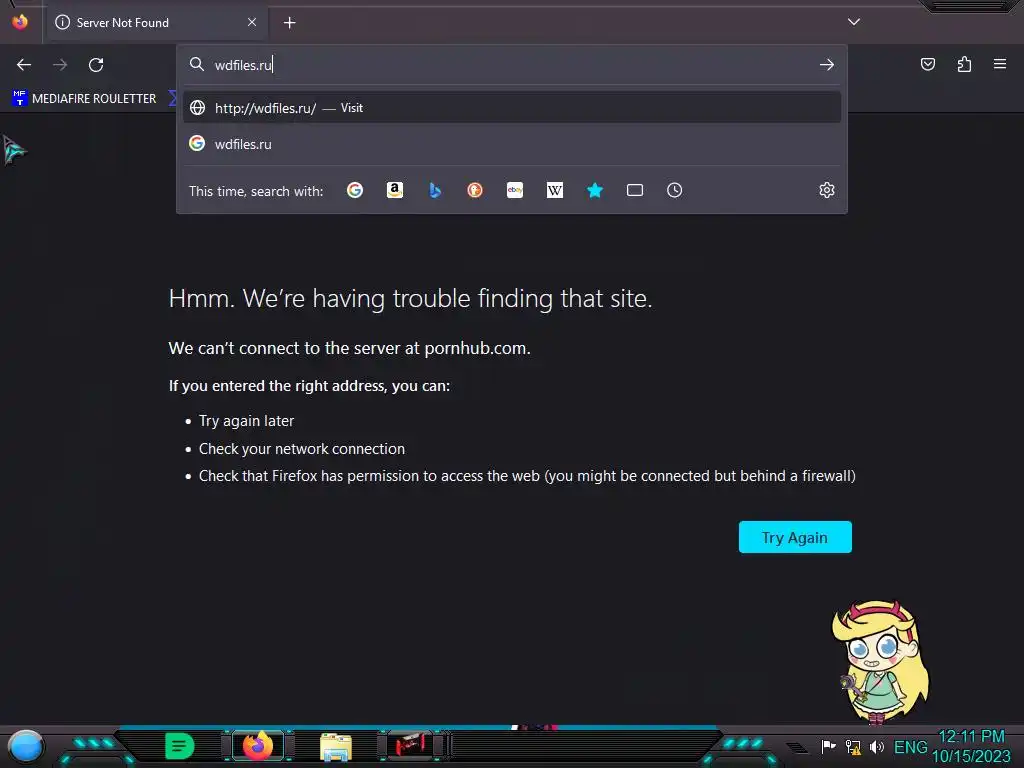Search this time with Amazon
The height and width of the screenshot is (768, 1024).
394,190
